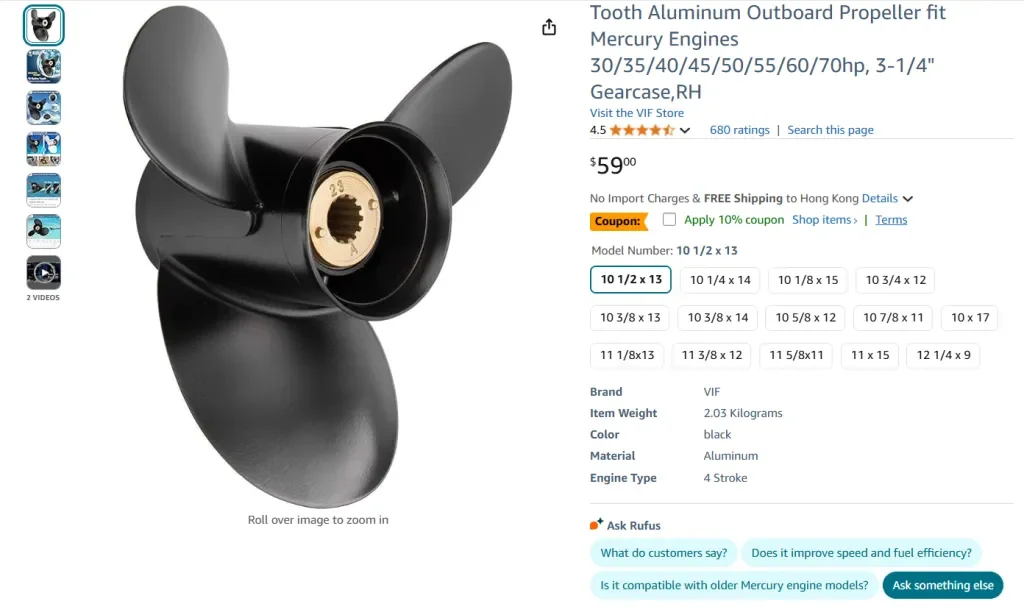Image resolution: width=1024 pixels, height=615 pixels.
Task: Open the coupon Terms link
Action: (x=890, y=219)
